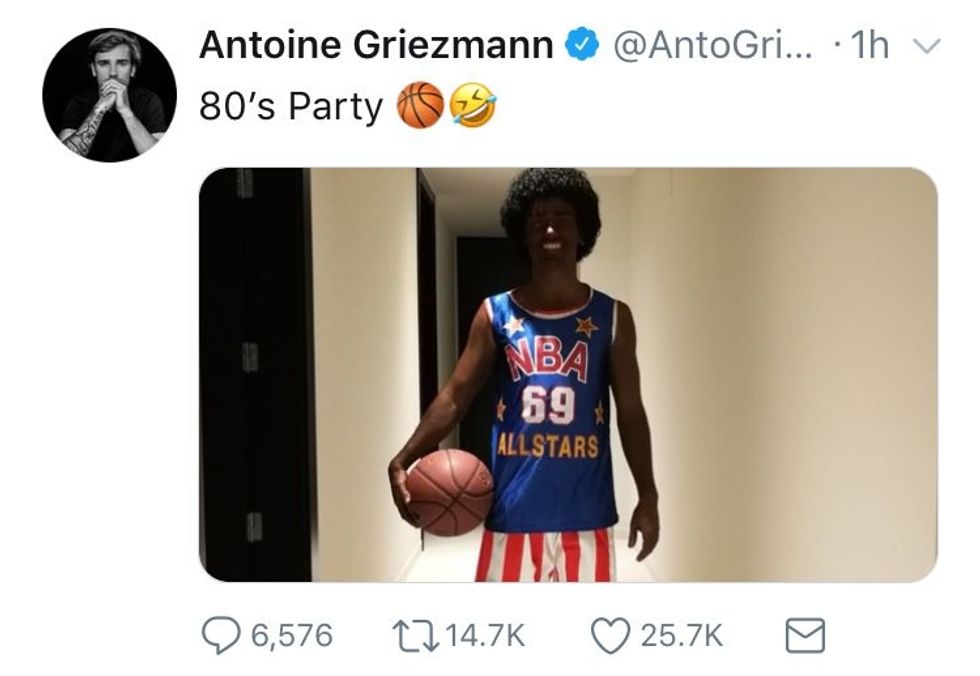
Task: Click the 25.7K likes count
Action: (x=682, y=635)
